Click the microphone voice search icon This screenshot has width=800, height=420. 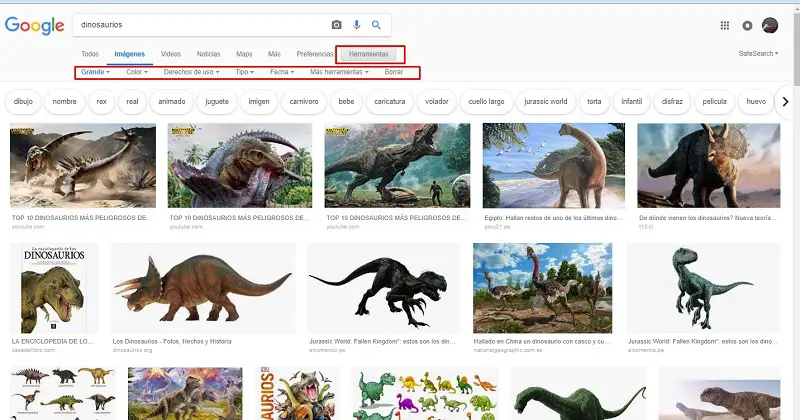click(357, 25)
